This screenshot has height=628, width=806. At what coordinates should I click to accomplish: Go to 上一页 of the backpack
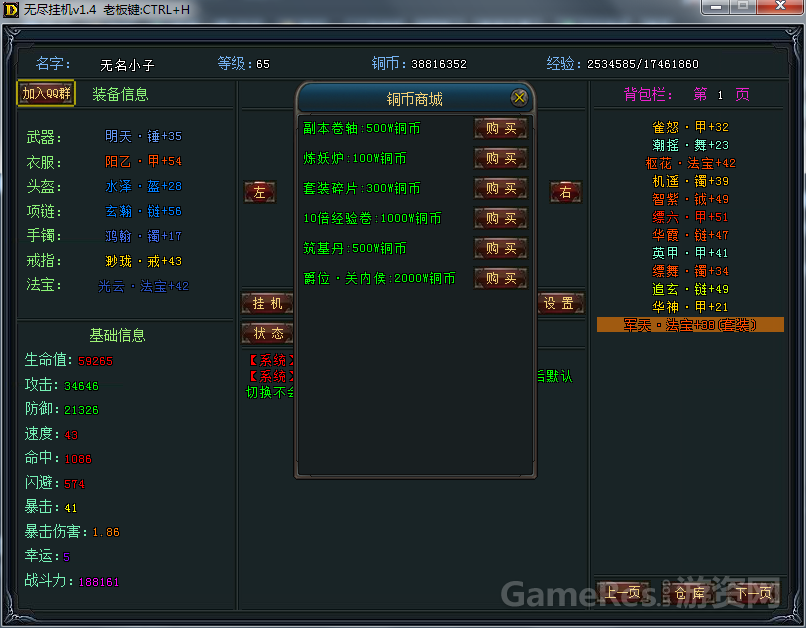click(624, 592)
